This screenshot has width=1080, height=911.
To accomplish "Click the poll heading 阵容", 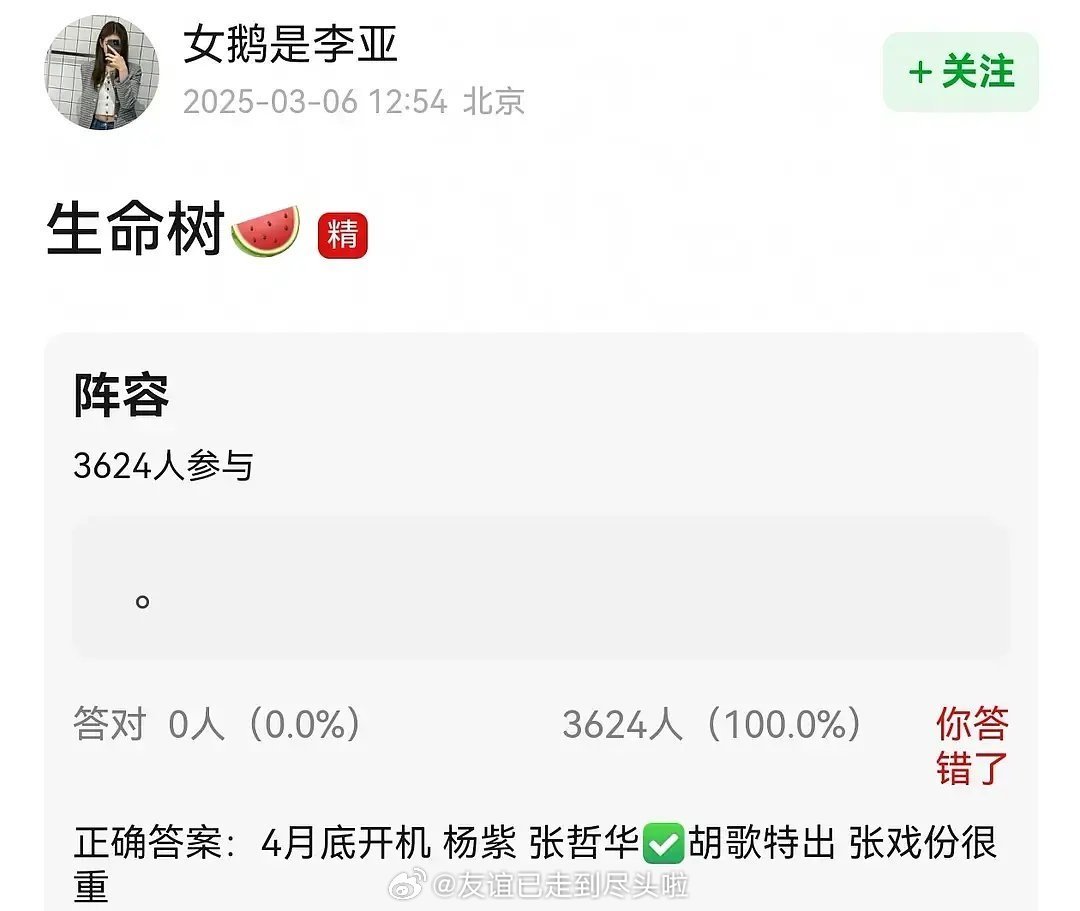I will 121,395.
